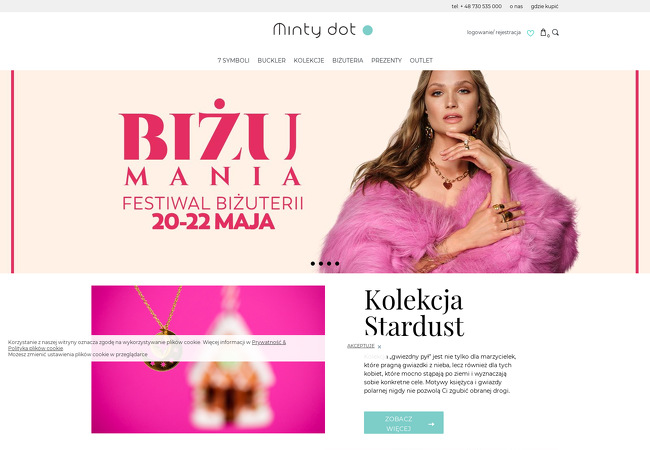The image size is (650, 450).
Task: Open the wishlist heart icon
Action: point(530,33)
